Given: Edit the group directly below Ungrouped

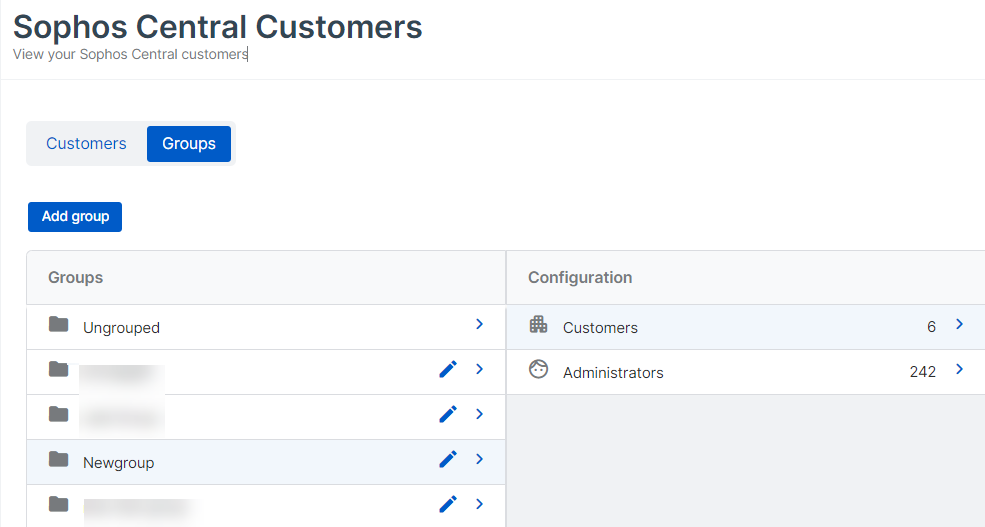Looking at the screenshot, I should (448, 370).
